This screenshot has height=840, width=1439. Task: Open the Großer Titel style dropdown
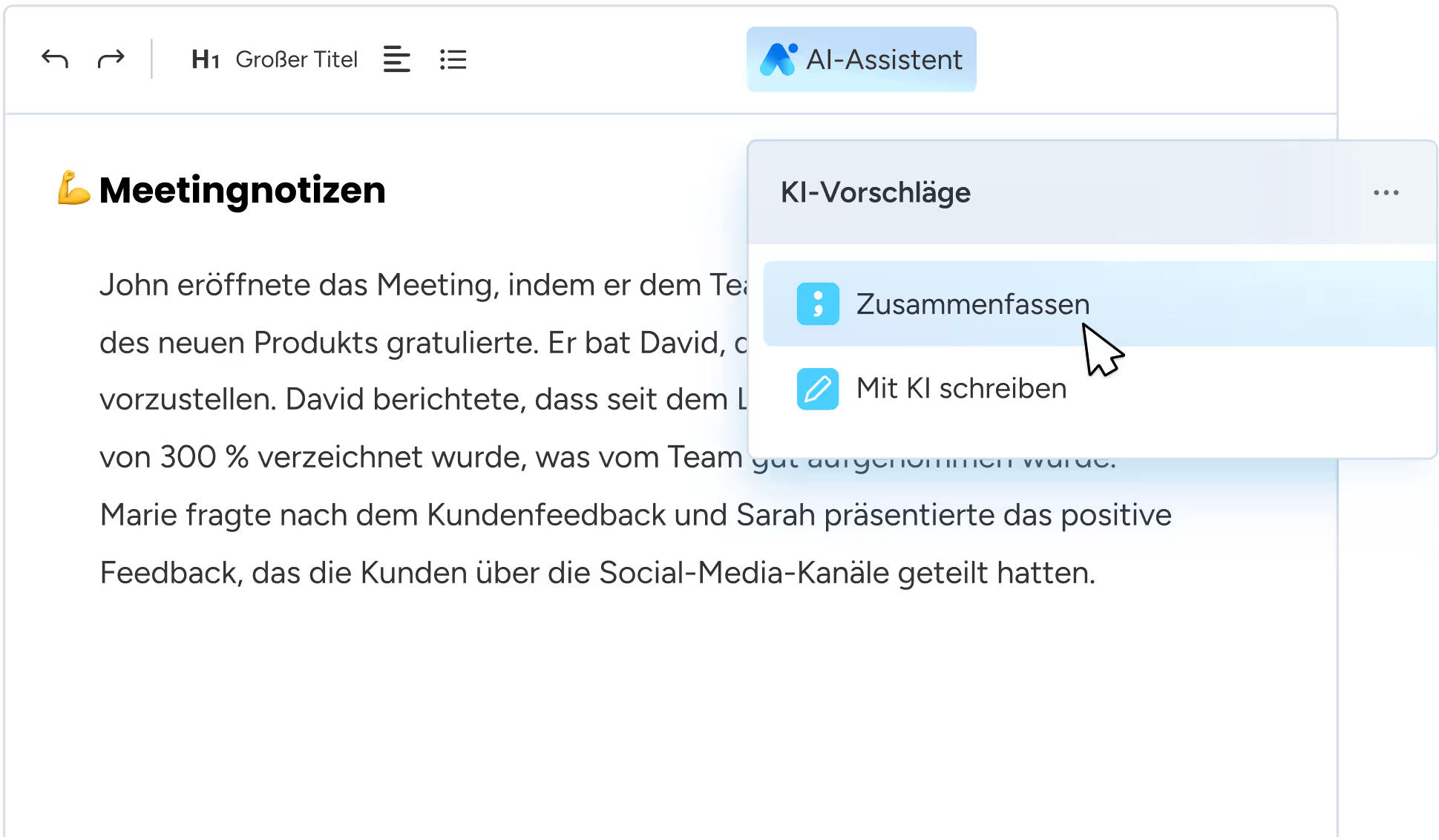point(296,59)
